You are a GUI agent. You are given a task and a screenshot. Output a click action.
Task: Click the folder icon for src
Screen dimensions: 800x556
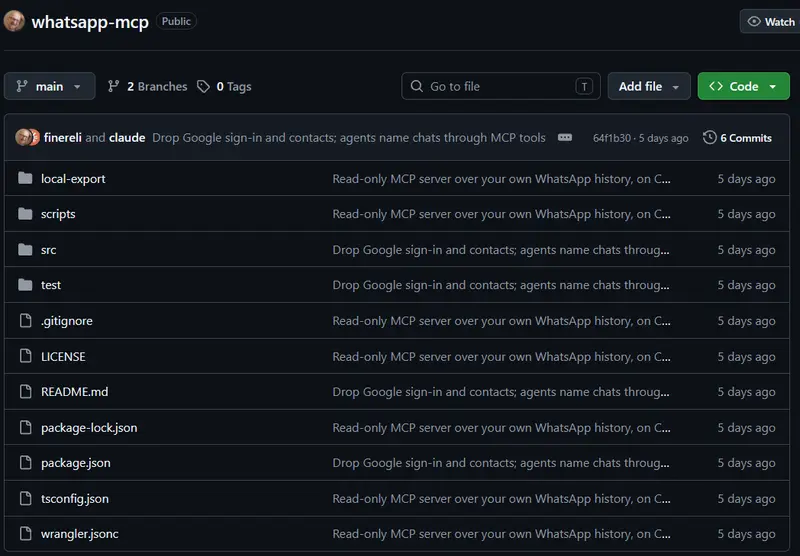point(25,249)
